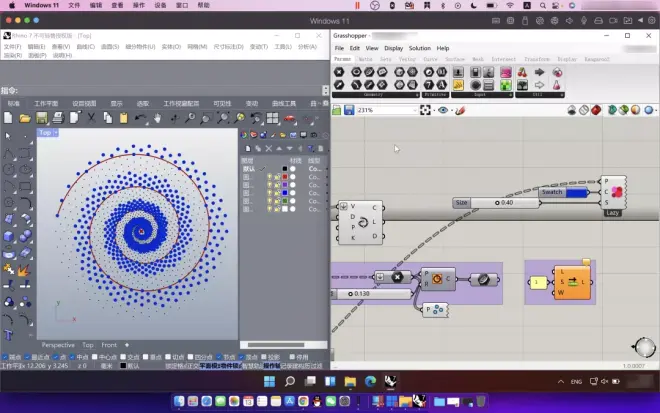The height and width of the screenshot is (413, 660).
Task: Switch to the Front viewport tab
Action: 109,345
